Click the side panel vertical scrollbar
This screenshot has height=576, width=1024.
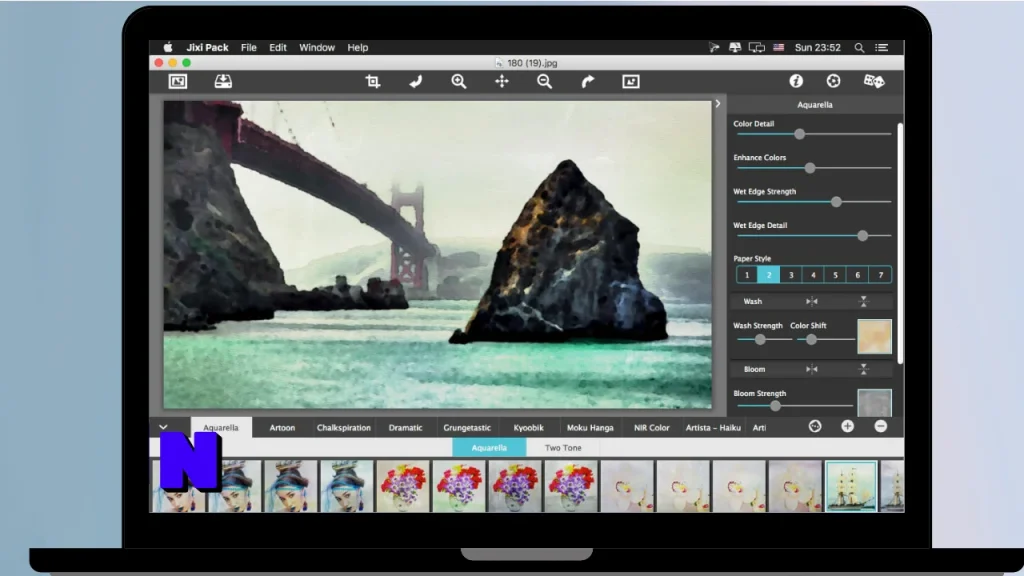pos(901,243)
